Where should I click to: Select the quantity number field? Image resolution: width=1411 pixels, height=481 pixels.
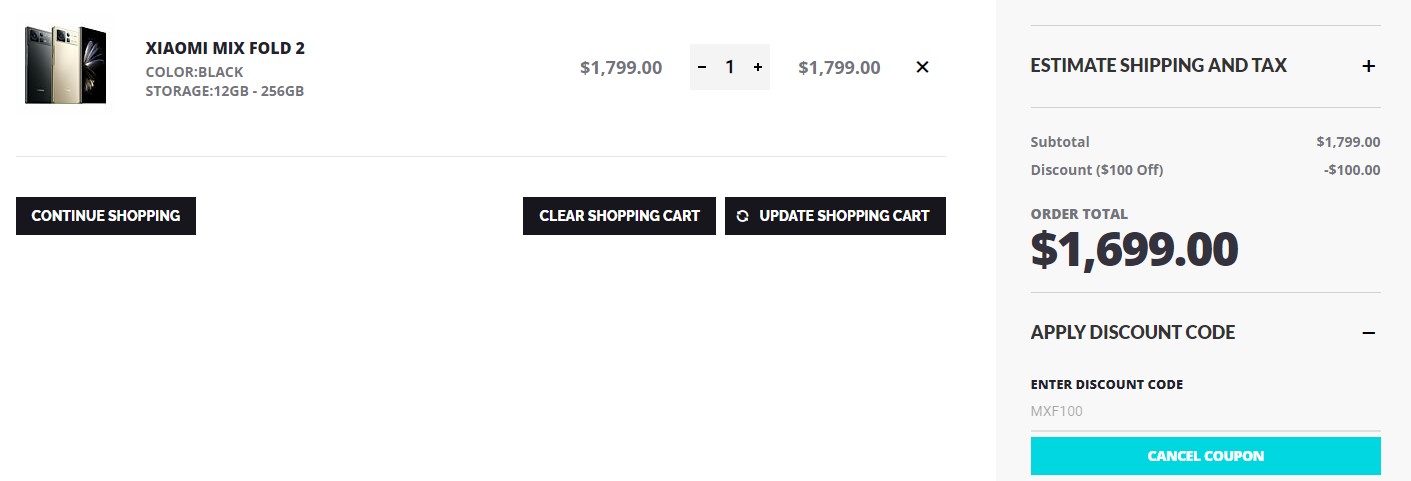730,67
